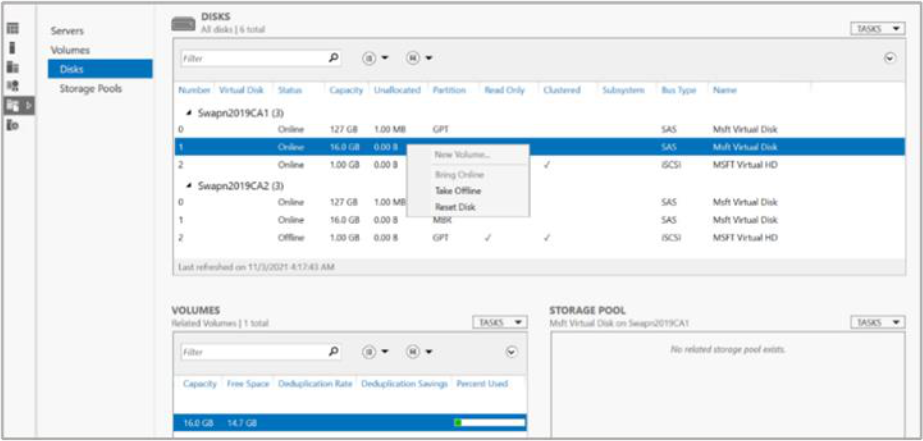Screen dimensions: 923x441
Task: Collapse the Swapn2019CA2 disk group
Action: 190,186
